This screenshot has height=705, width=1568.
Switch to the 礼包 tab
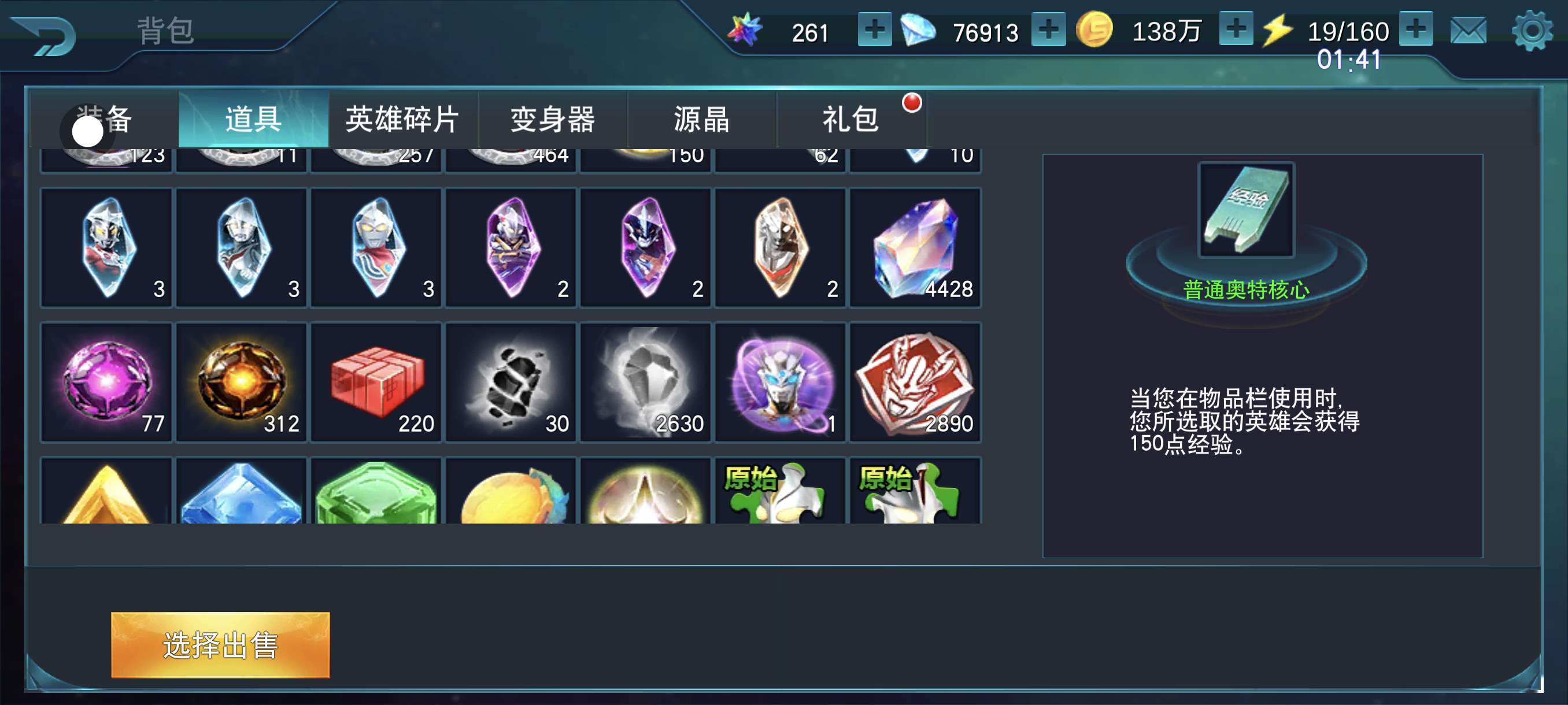[851, 119]
